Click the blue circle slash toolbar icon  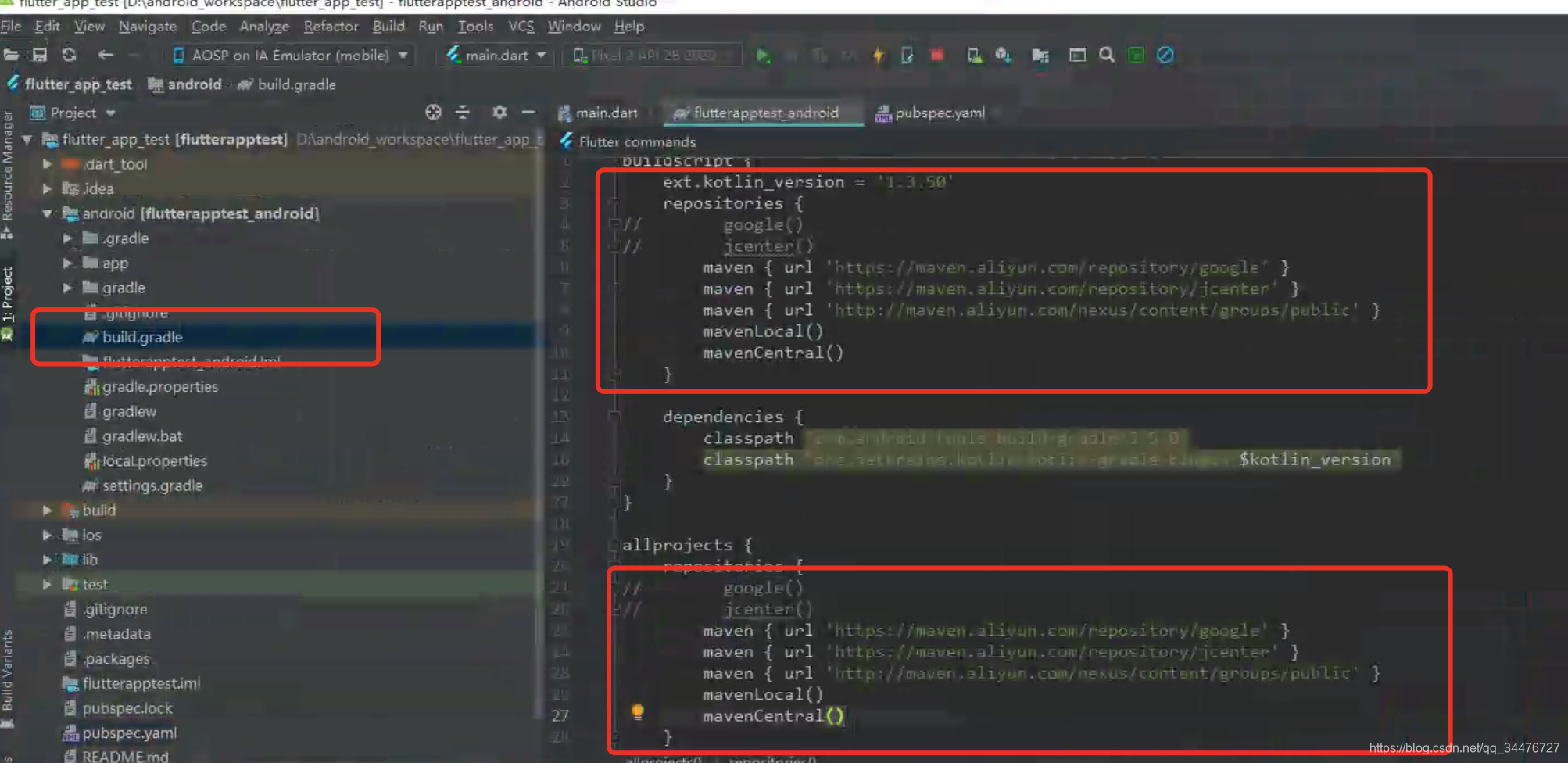coord(1165,56)
